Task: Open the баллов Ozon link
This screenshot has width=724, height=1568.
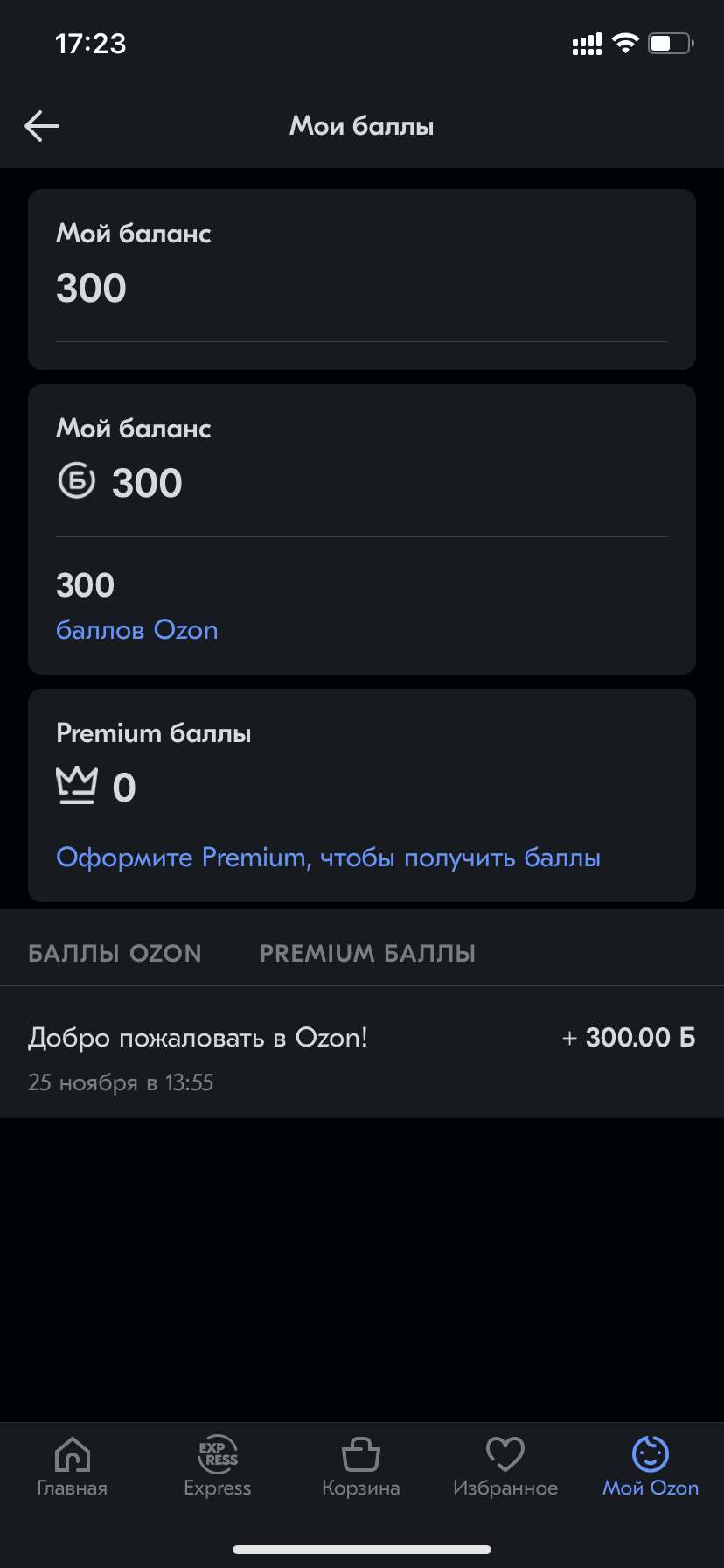Action: click(x=137, y=630)
